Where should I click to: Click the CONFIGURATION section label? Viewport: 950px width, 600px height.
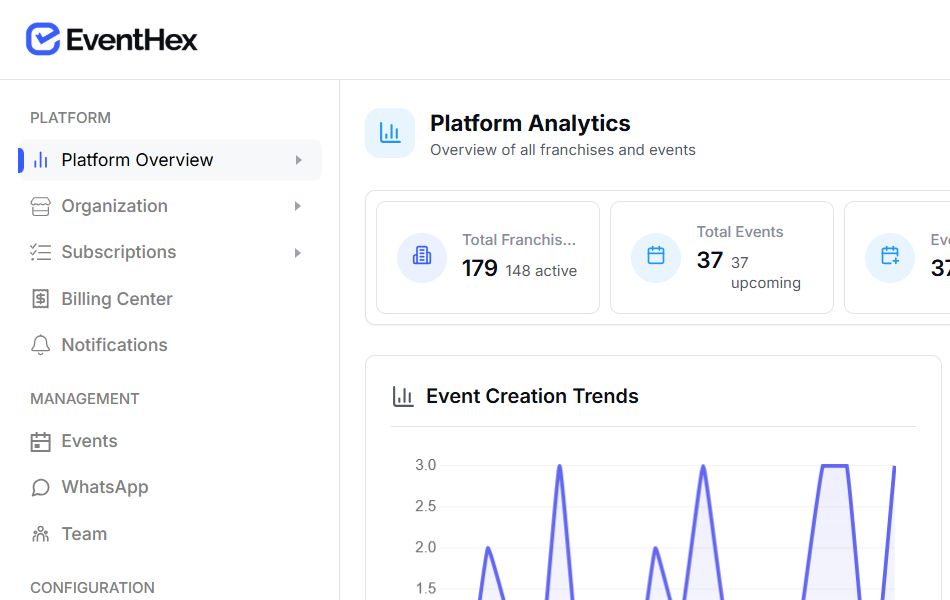[92, 588]
